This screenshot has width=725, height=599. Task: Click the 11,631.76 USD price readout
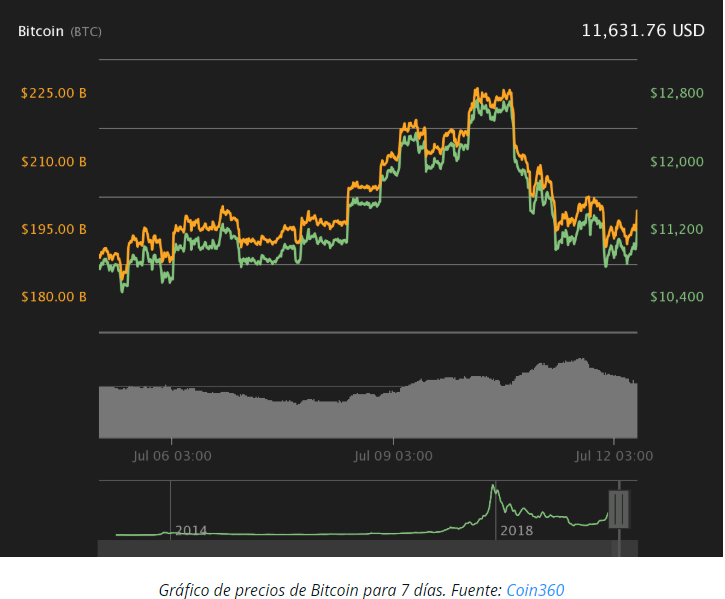(x=642, y=31)
